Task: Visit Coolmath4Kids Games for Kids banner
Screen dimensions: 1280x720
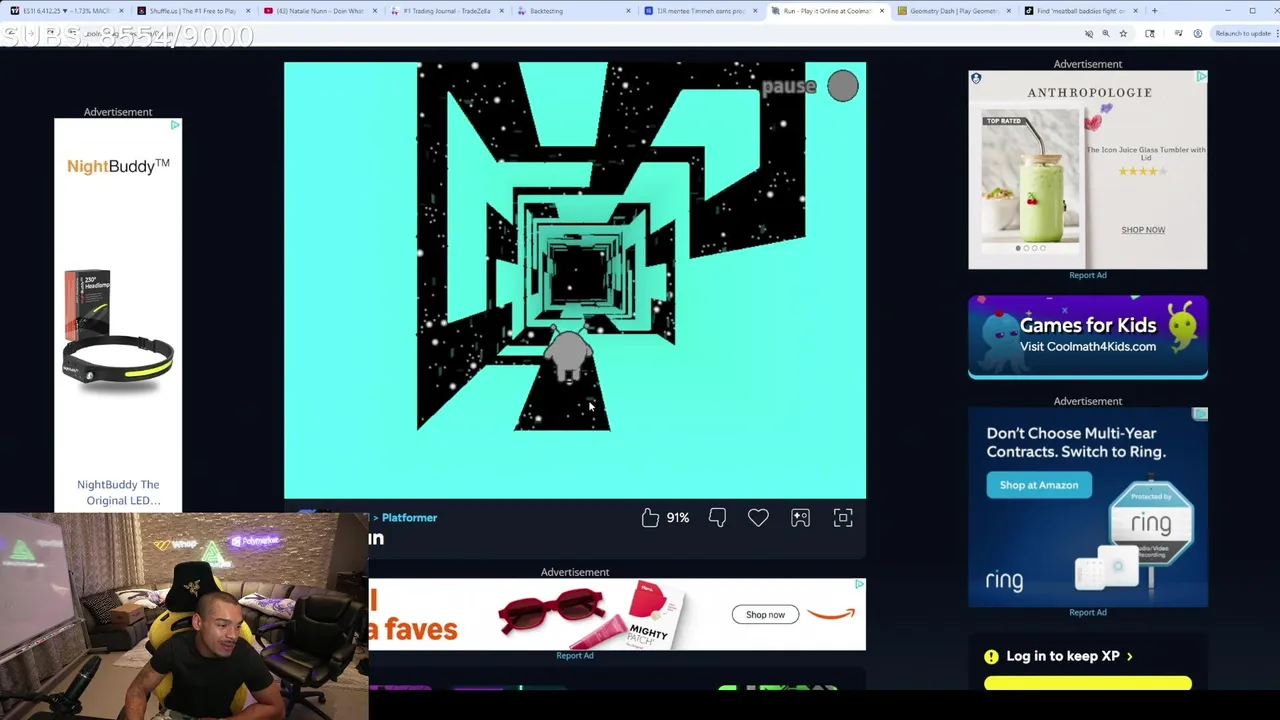Action: click(x=1088, y=337)
